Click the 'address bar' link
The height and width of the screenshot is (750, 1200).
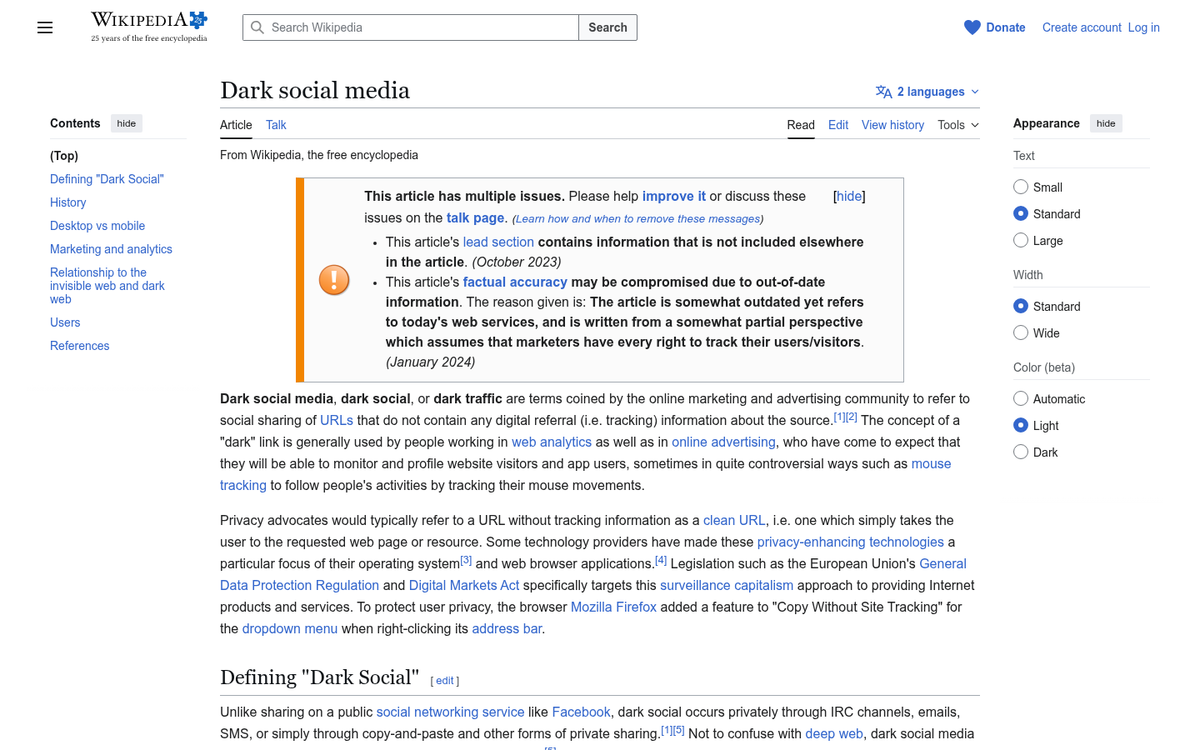click(507, 629)
